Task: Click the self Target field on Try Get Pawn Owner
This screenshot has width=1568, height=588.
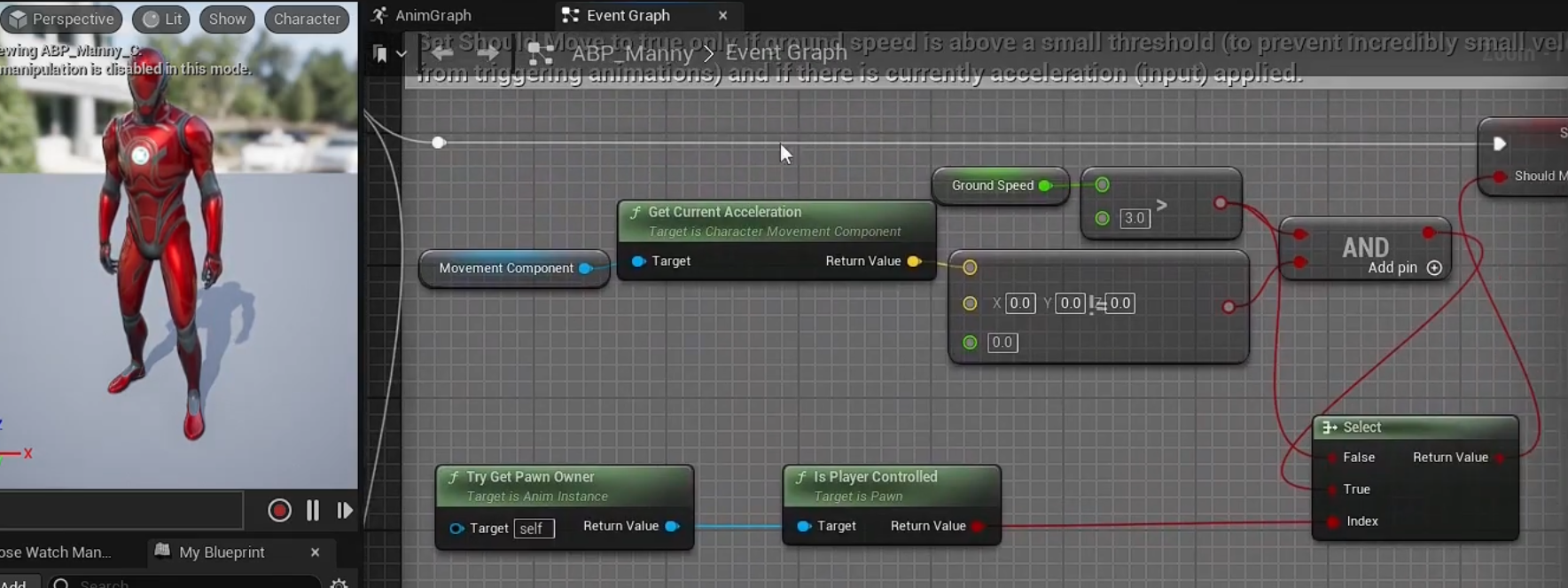Action: tap(534, 529)
